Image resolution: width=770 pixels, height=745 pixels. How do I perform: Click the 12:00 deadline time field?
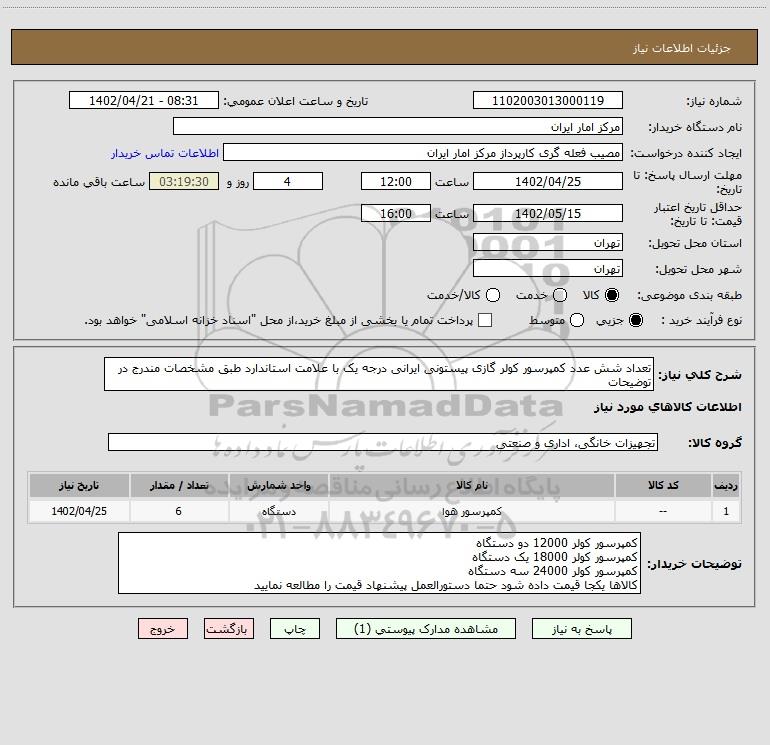tap(396, 181)
